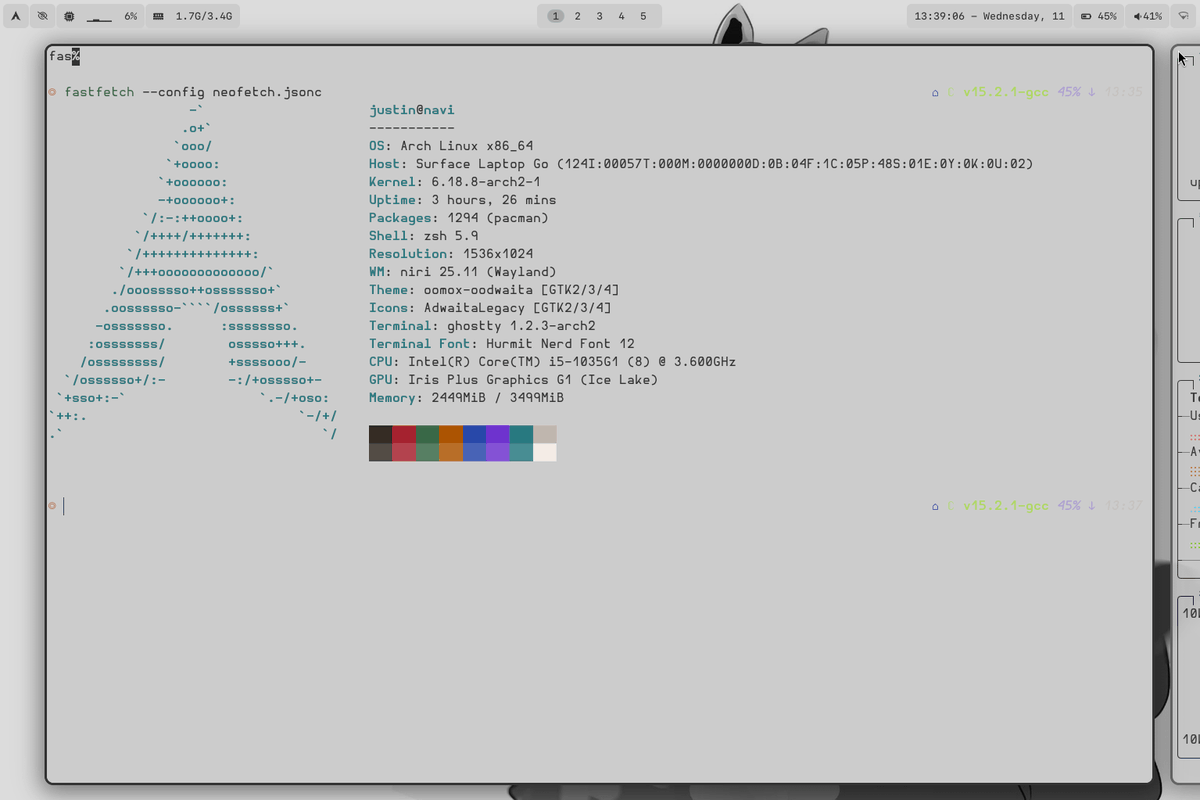This screenshot has height=800, width=1200.
Task: Toggle the crossed-out eye idle inhibitor
Action: [x=42, y=16]
